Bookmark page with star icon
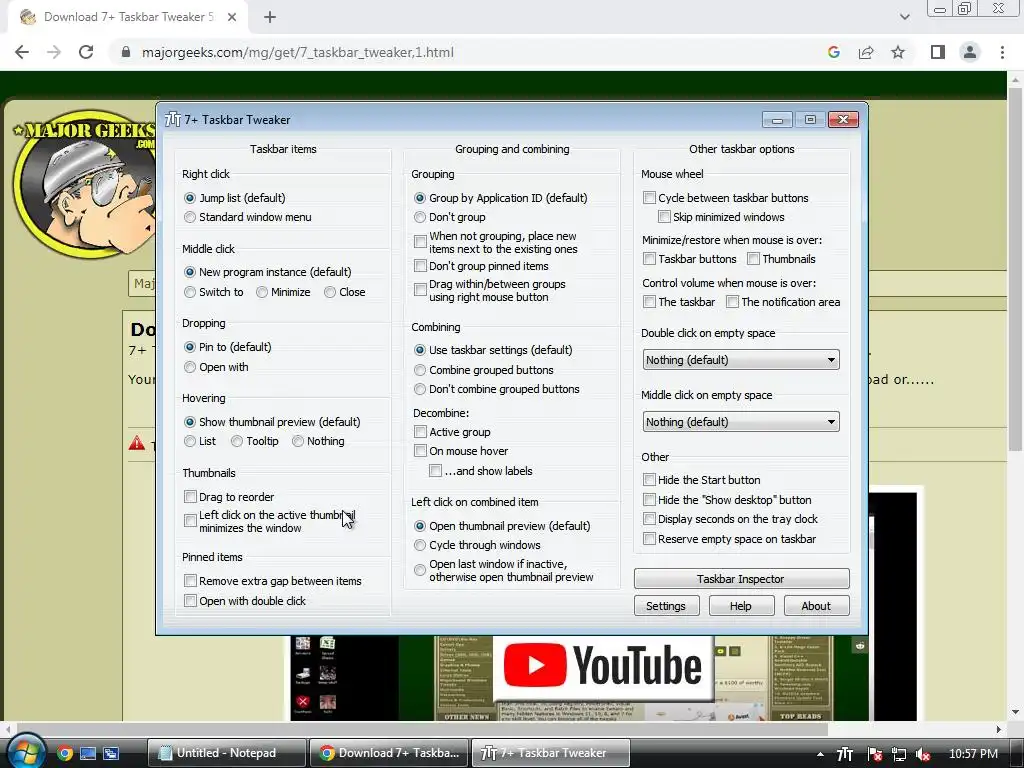Image resolution: width=1024 pixels, height=768 pixels. point(898,52)
